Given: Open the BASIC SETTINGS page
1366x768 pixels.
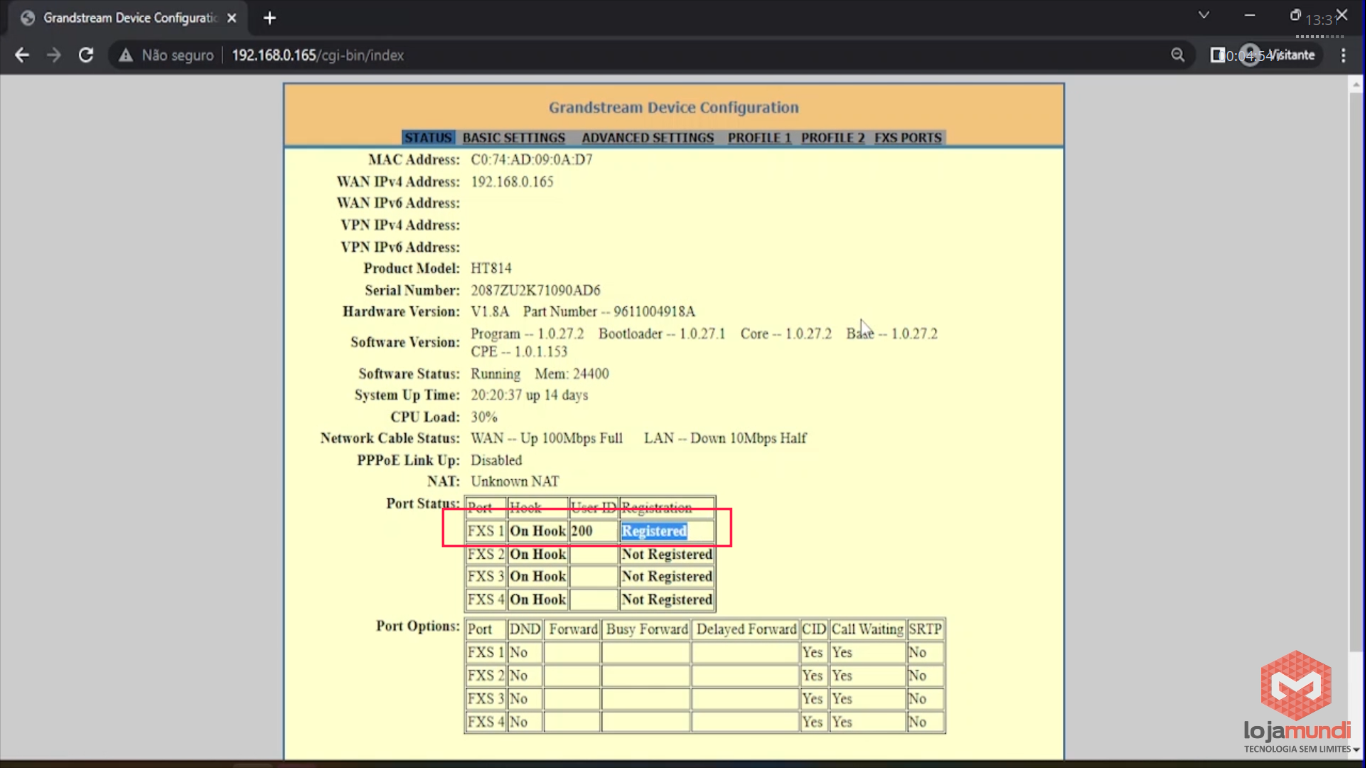Looking at the screenshot, I should coord(514,138).
